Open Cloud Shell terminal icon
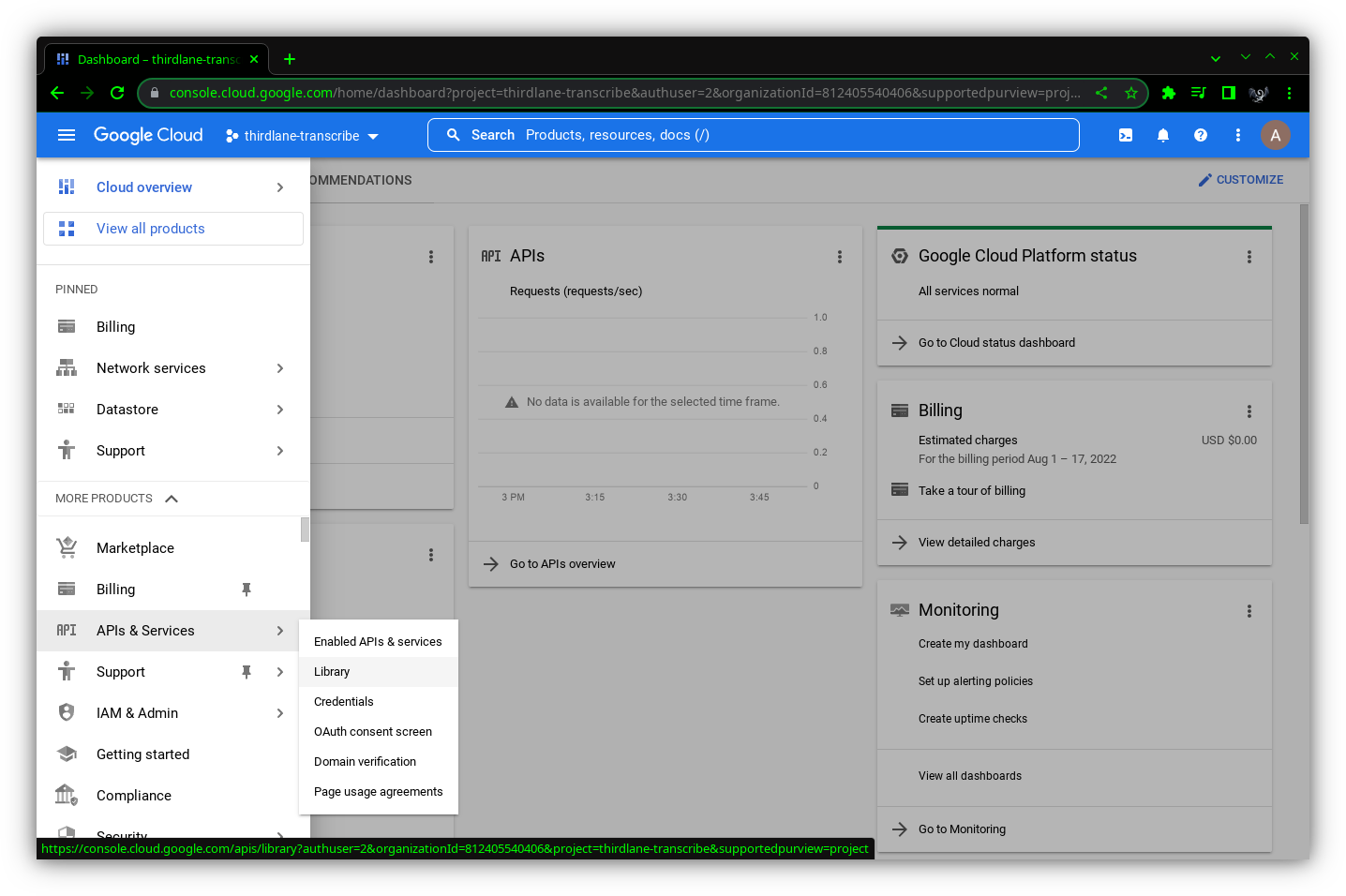Screen dimensions: 1346x896 pos(1126,135)
